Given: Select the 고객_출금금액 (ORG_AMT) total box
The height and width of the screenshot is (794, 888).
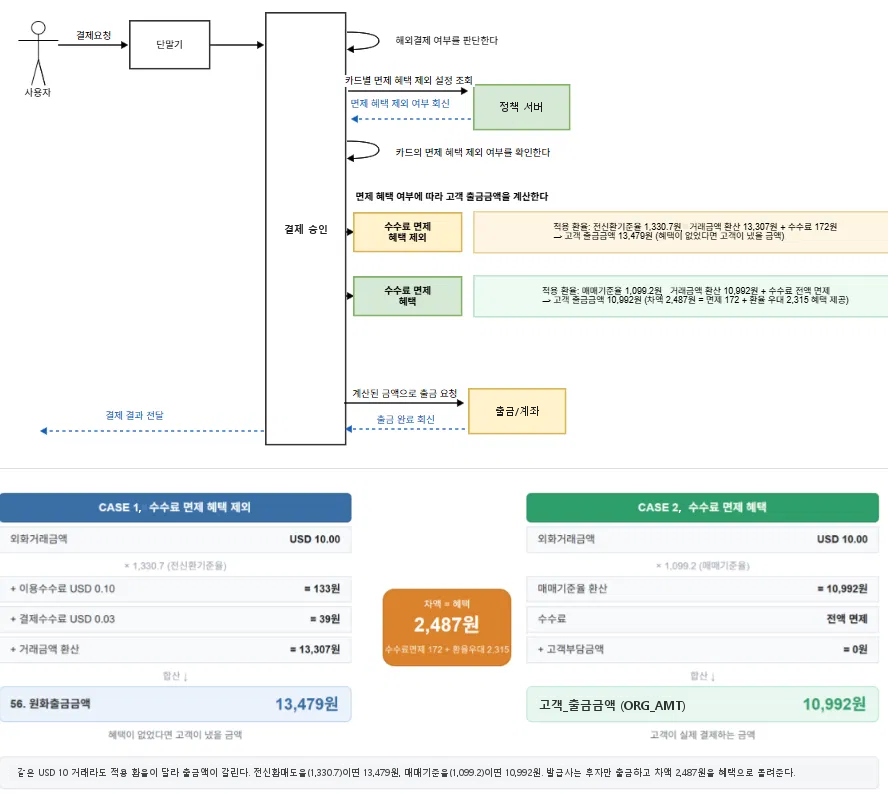Looking at the screenshot, I should [x=702, y=704].
